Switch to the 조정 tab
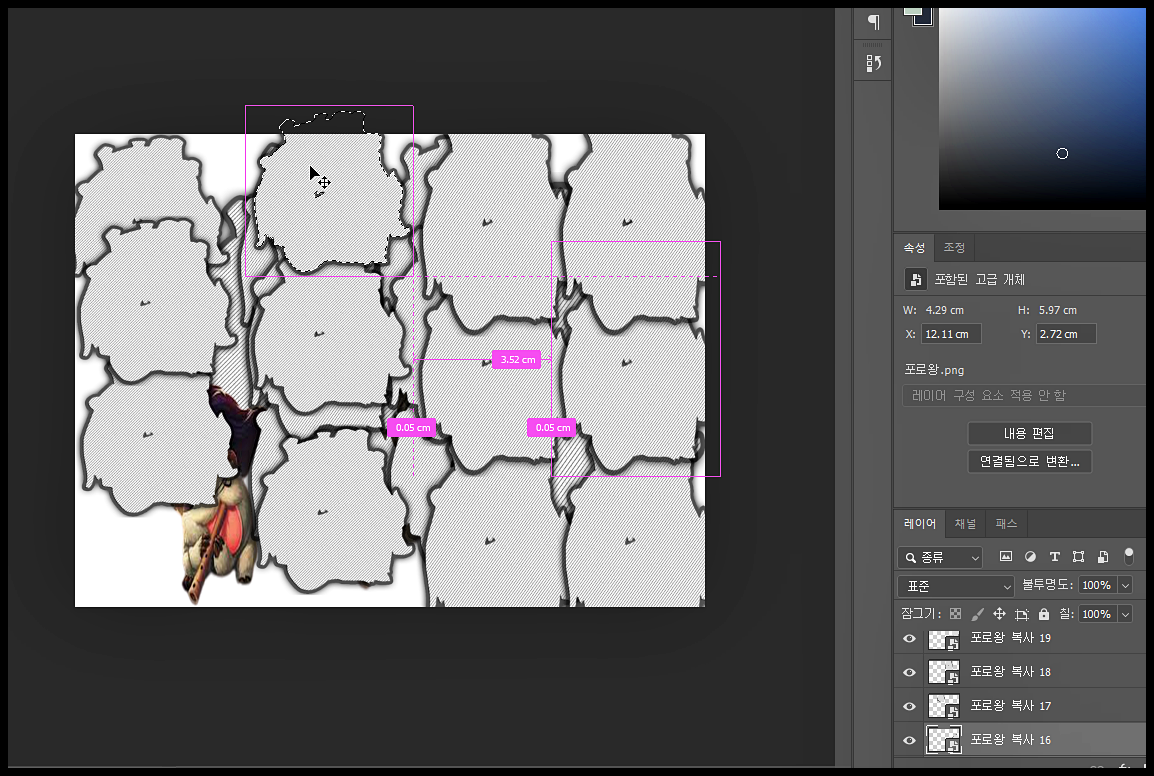Screen dimensions: 1154x776 coord(954,247)
